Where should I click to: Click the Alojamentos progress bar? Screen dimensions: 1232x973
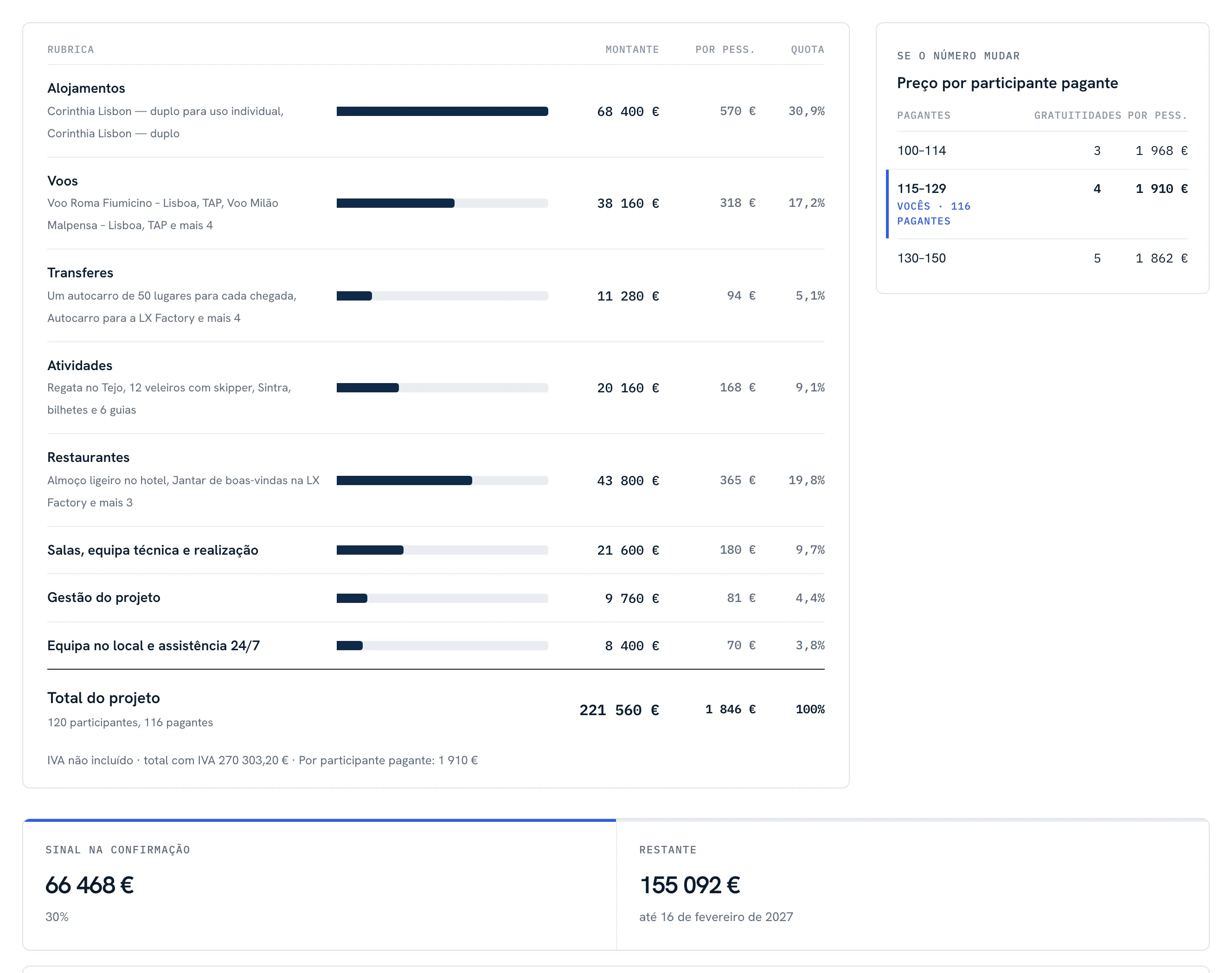(442, 112)
